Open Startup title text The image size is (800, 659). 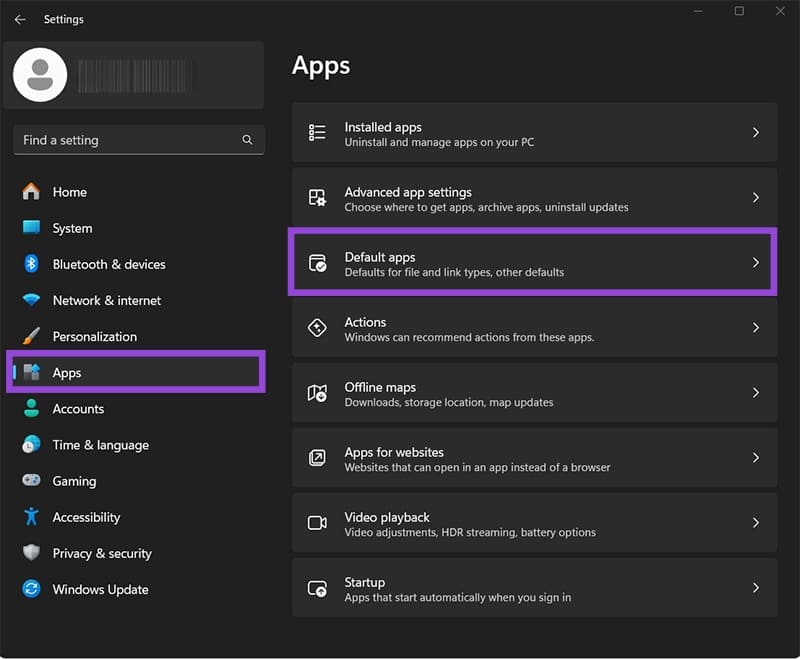point(365,582)
